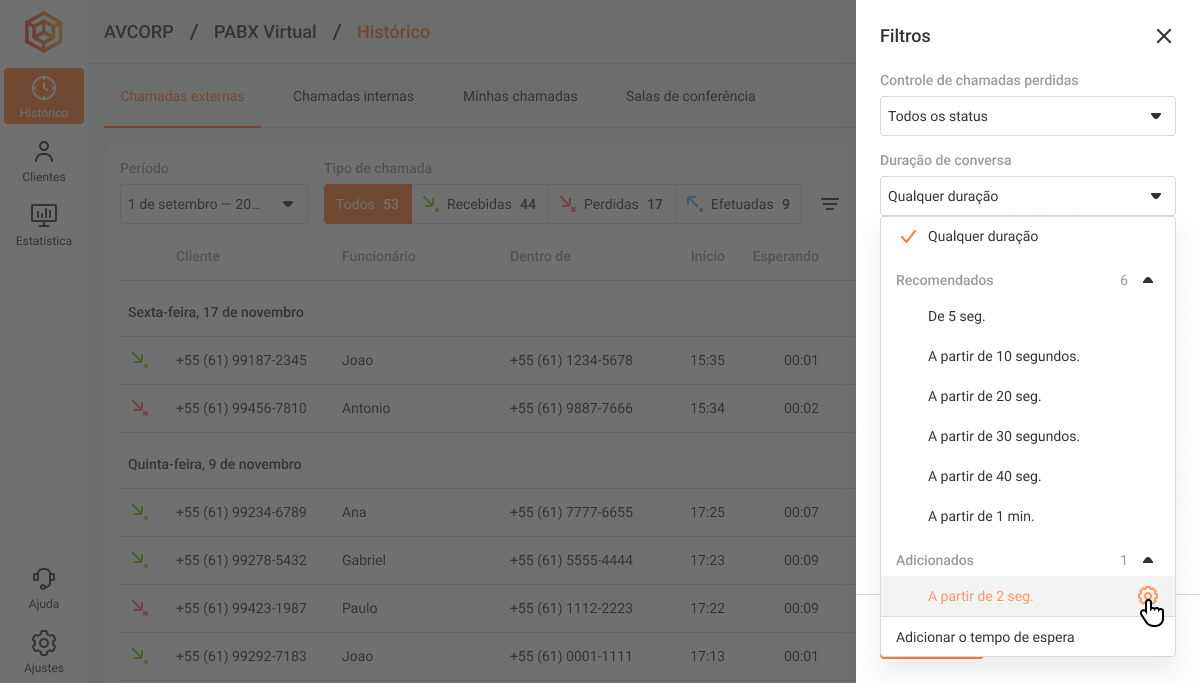Image resolution: width=1200 pixels, height=683 pixels.
Task: Click 'Adicionar o tempo de espera'
Action: tap(985, 637)
